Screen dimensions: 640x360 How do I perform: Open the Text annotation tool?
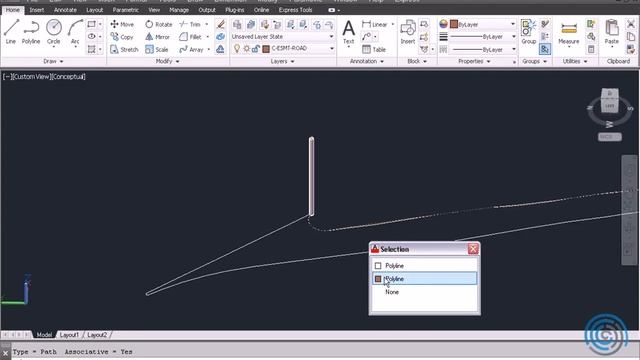[x=349, y=32]
